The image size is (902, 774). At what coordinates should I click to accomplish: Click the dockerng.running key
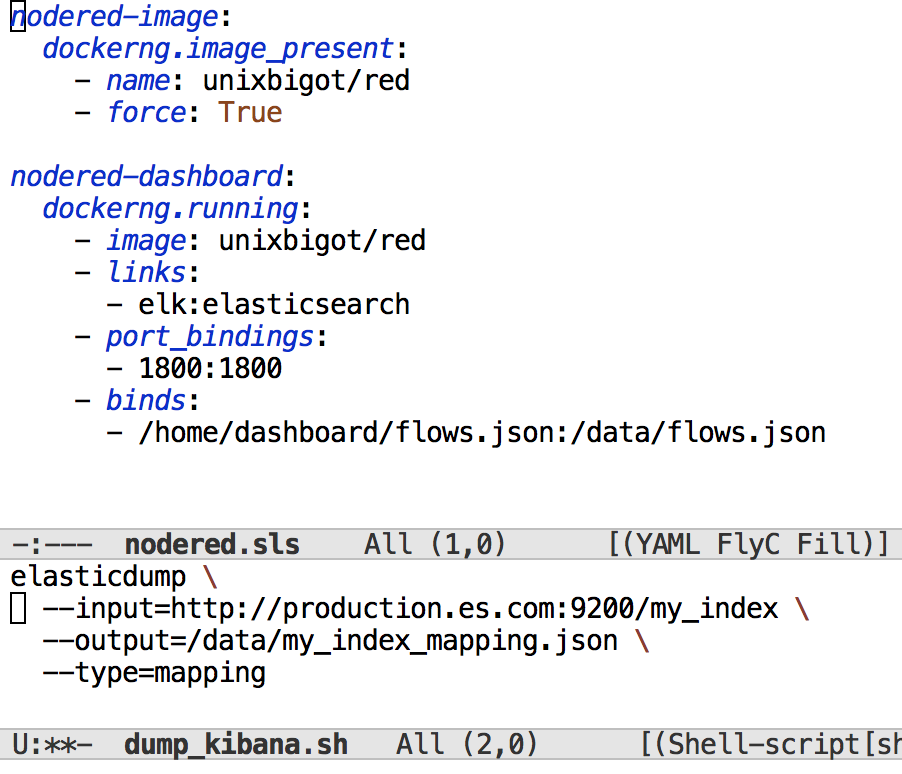[170, 209]
